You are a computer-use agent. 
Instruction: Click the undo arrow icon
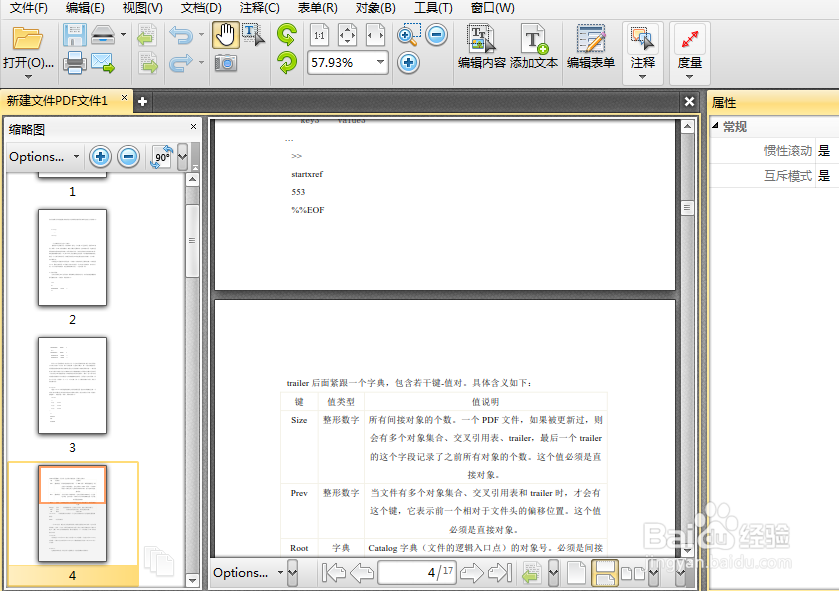[x=181, y=35]
